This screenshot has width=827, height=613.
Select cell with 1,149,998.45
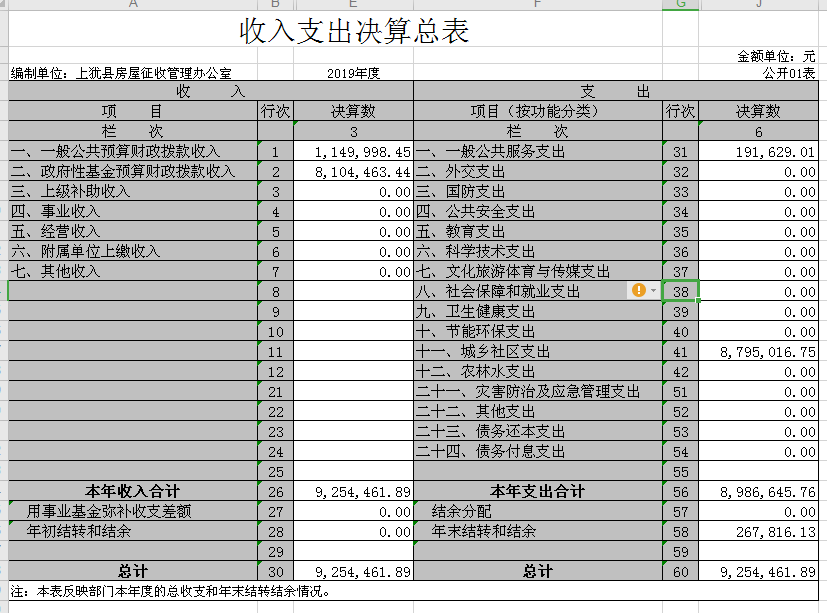point(353,151)
